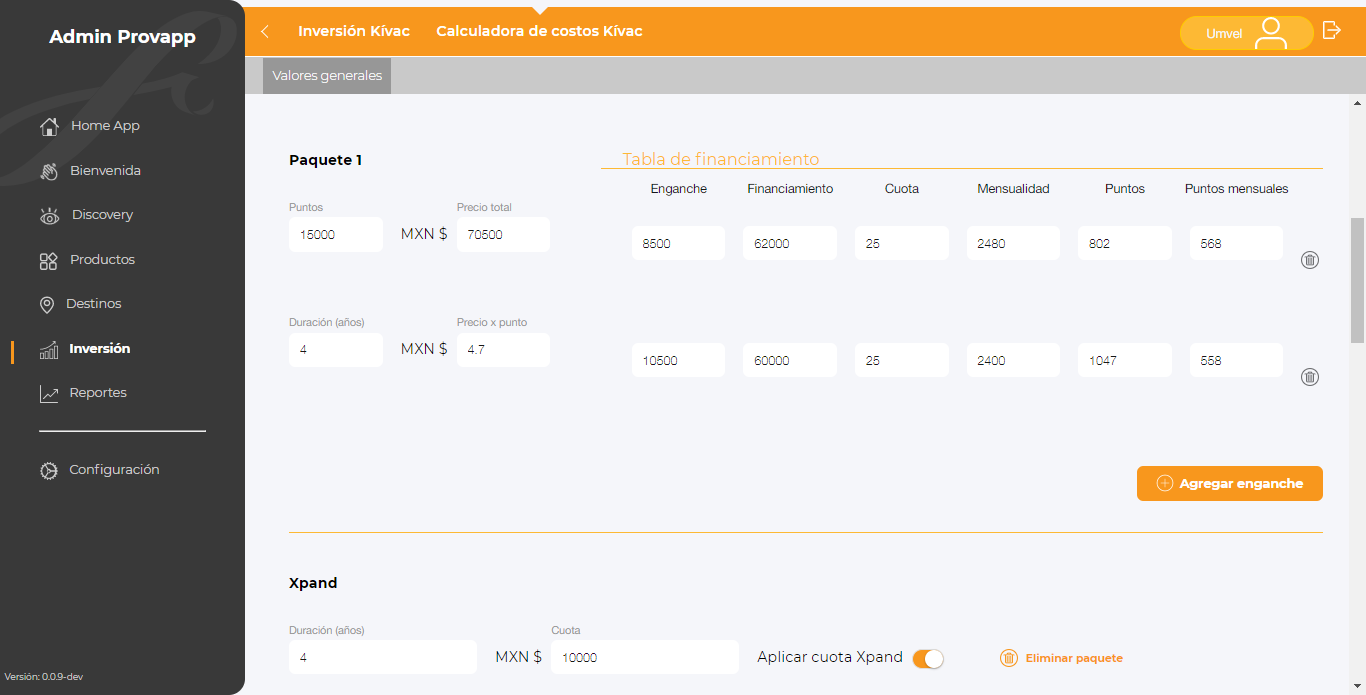This screenshot has width=1366, height=695.
Task: Click the Mensualidad column header
Action: [1013, 188]
